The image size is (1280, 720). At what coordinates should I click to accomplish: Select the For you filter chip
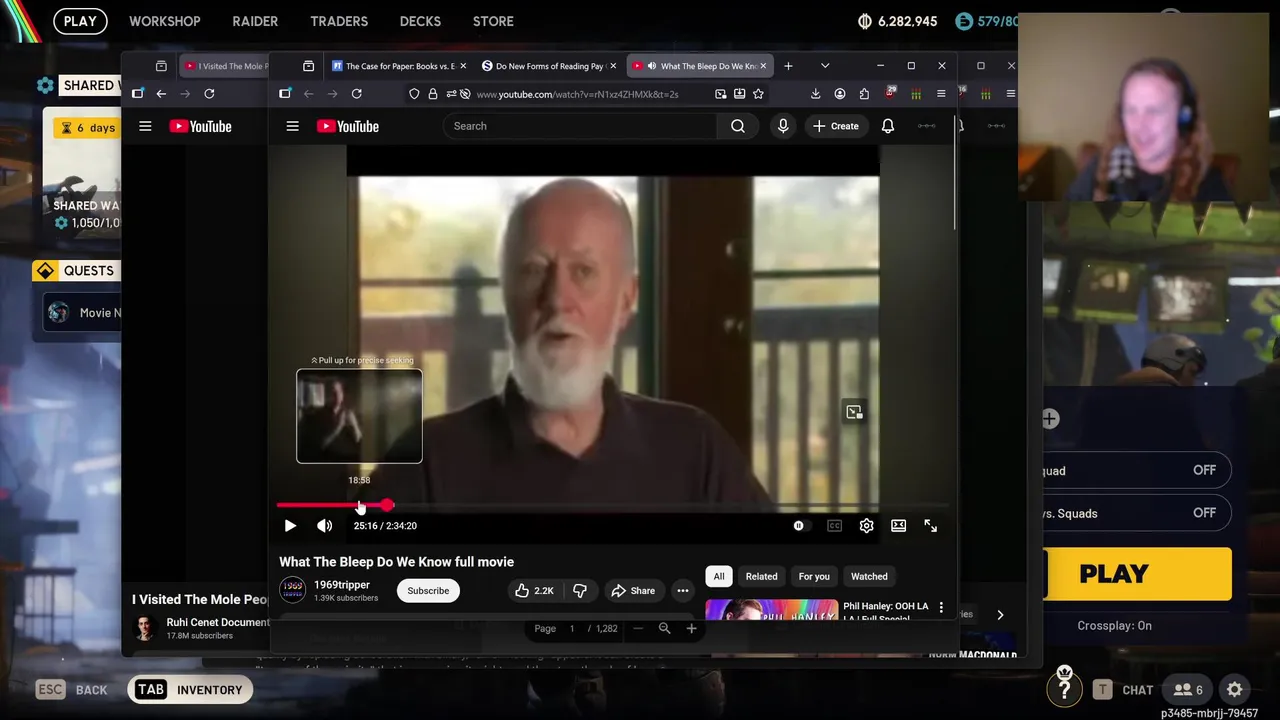pos(814,576)
